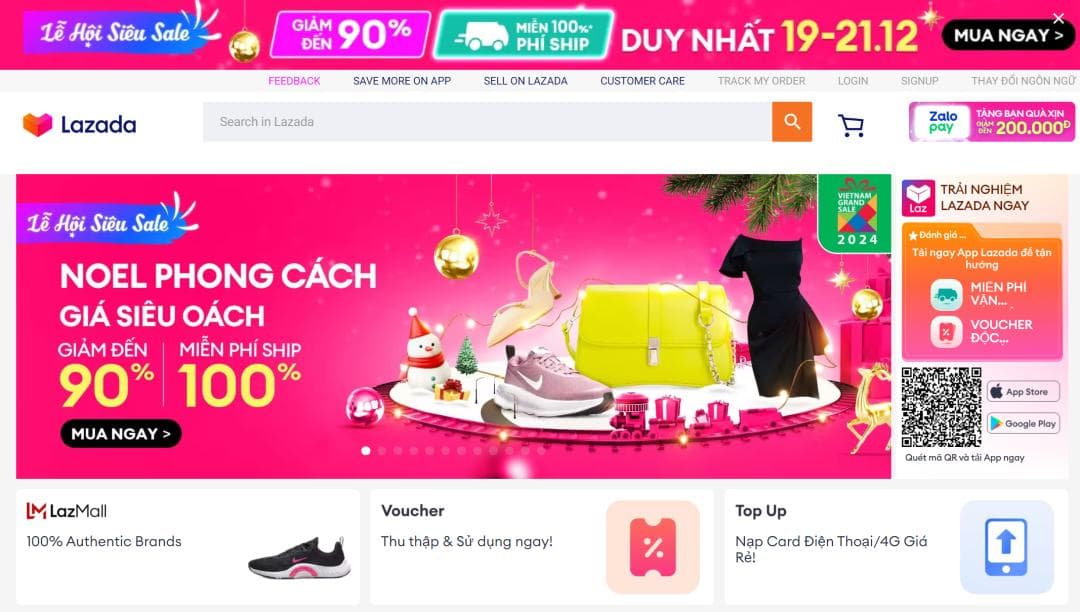Open the Google Play download badge
The height and width of the screenshot is (612, 1080).
[1023, 423]
